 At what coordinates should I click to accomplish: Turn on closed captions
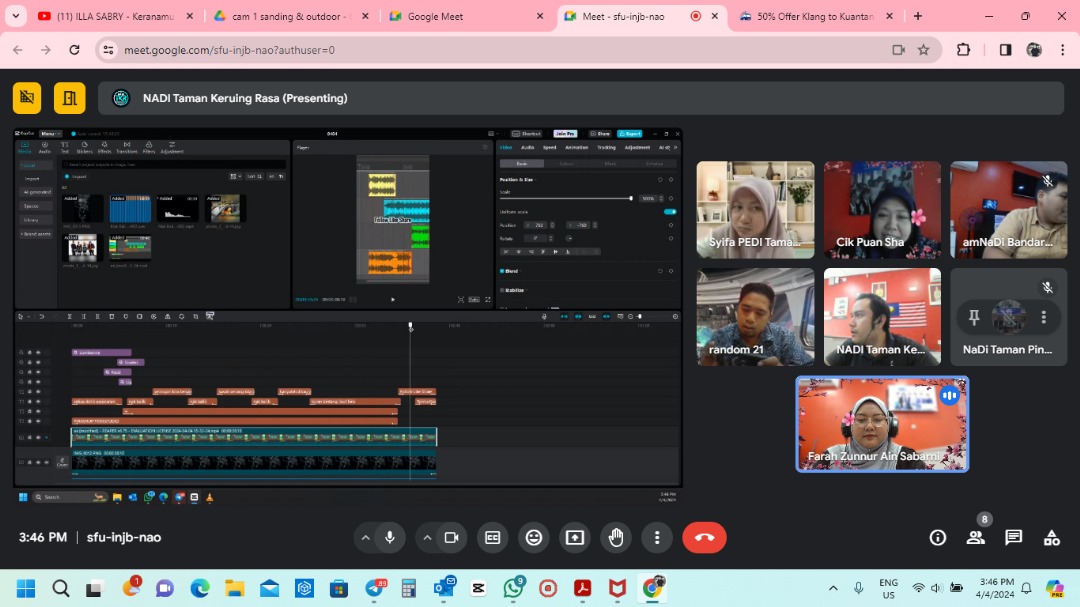(x=492, y=537)
